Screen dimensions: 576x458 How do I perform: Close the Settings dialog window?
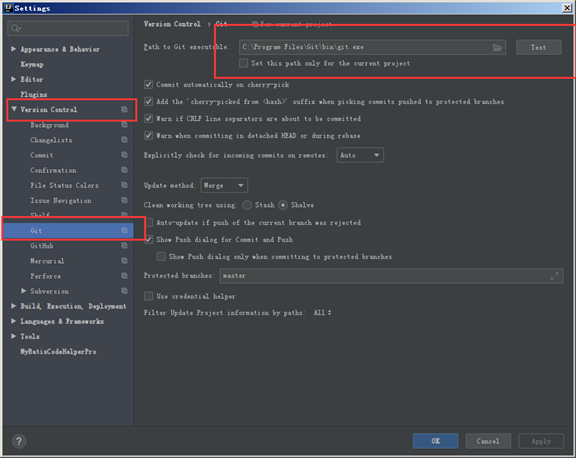coord(567,8)
